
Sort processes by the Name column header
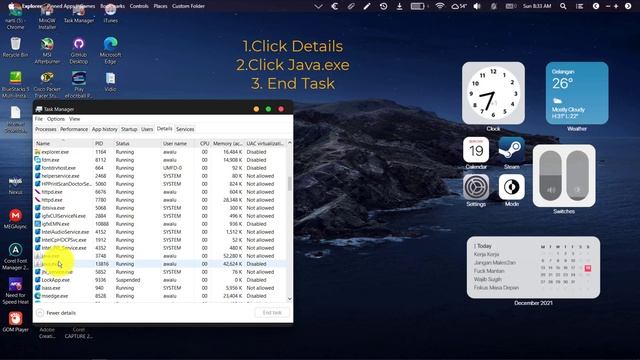pos(63,143)
